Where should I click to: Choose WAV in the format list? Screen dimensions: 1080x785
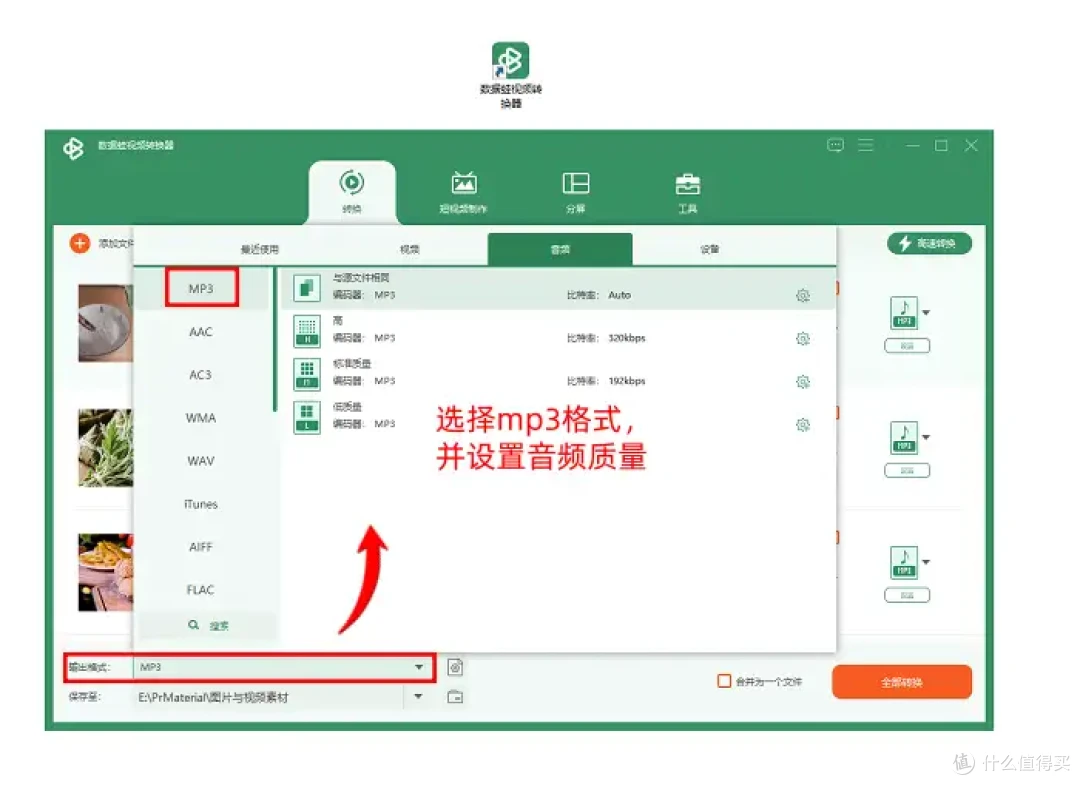pyautogui.click(x=201, y=461)
